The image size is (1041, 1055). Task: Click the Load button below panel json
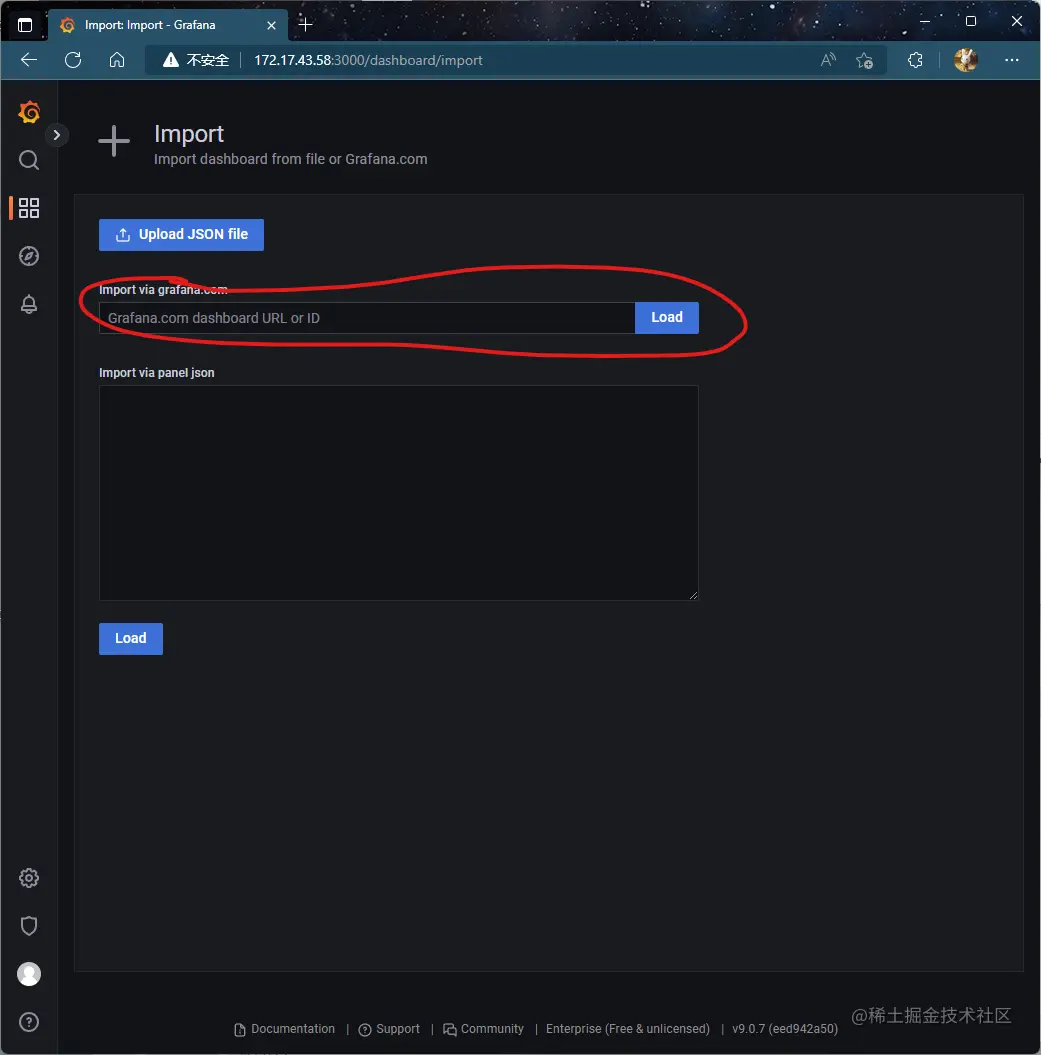[131, 639]
